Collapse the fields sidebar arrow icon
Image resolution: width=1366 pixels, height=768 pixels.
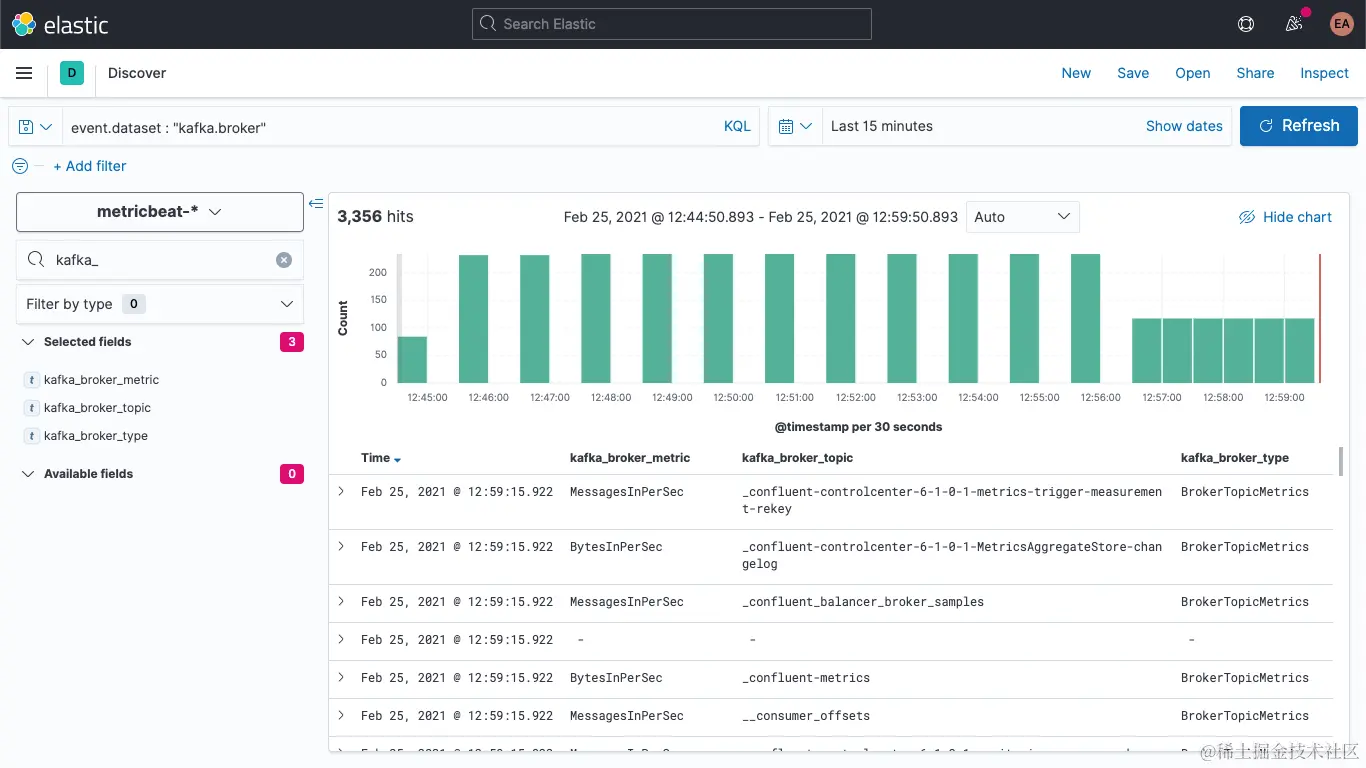point(316,203)
